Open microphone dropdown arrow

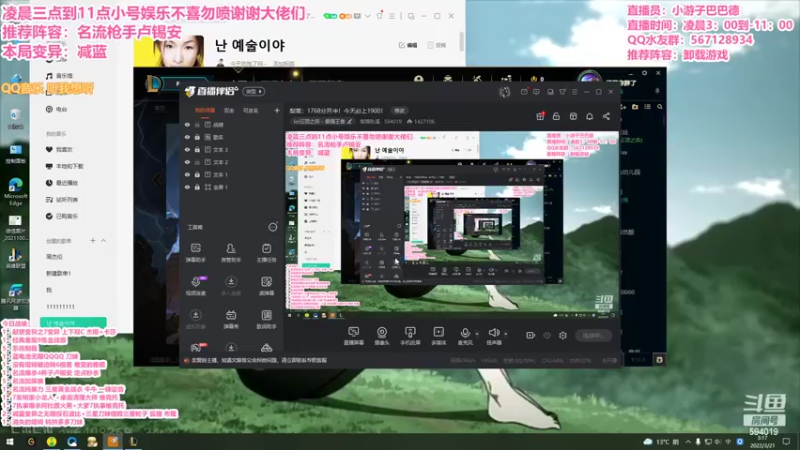(x=477, y=334)
